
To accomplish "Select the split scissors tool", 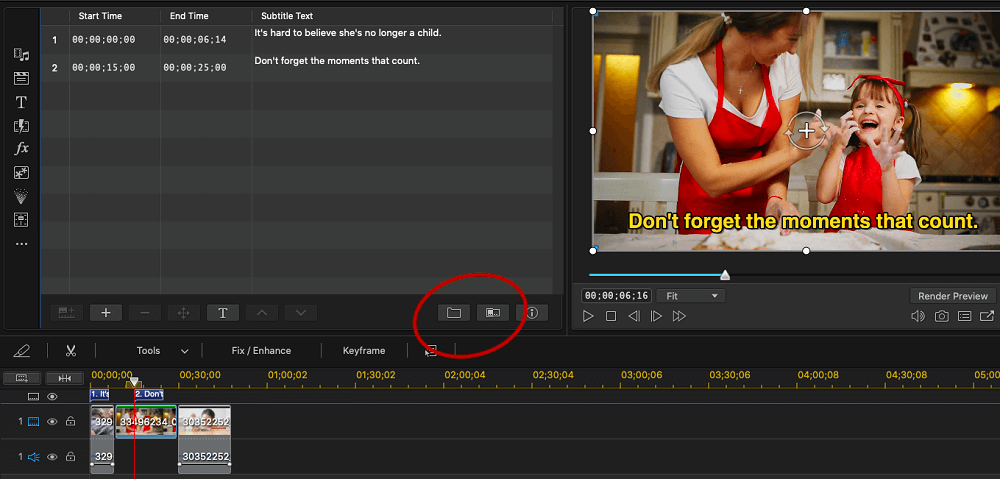I will coord(71,350).
